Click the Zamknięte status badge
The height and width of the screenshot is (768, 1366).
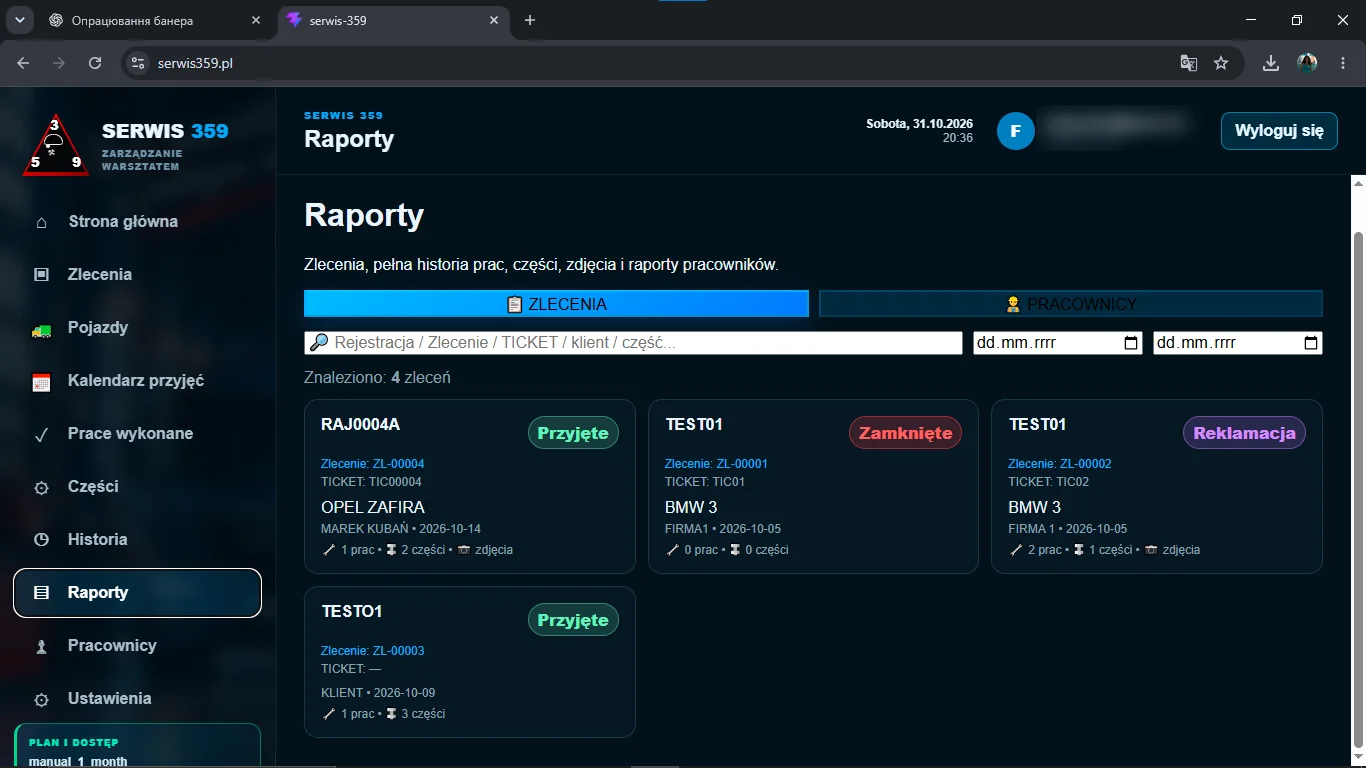click(x=905, y=433)
